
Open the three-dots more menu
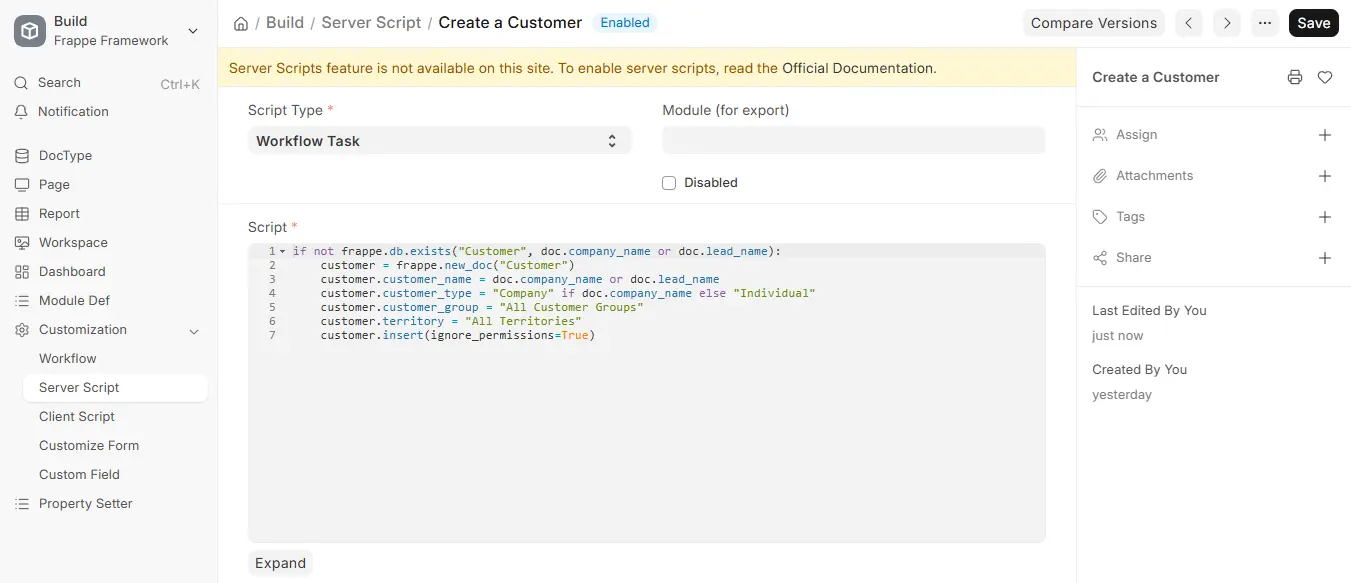pos(1265,23)
